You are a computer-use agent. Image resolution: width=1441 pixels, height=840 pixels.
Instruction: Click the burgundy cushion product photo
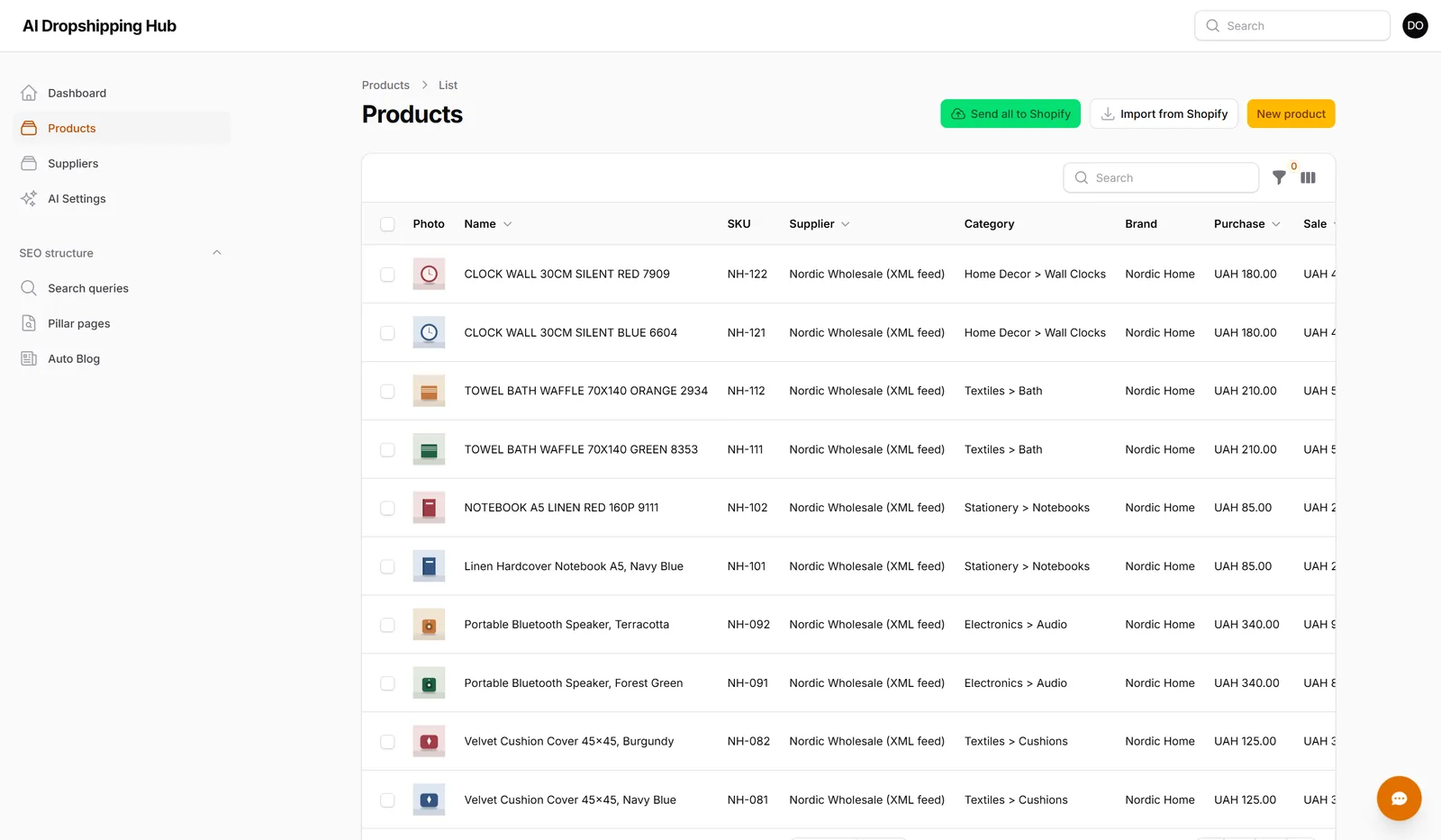pos(429,741)
